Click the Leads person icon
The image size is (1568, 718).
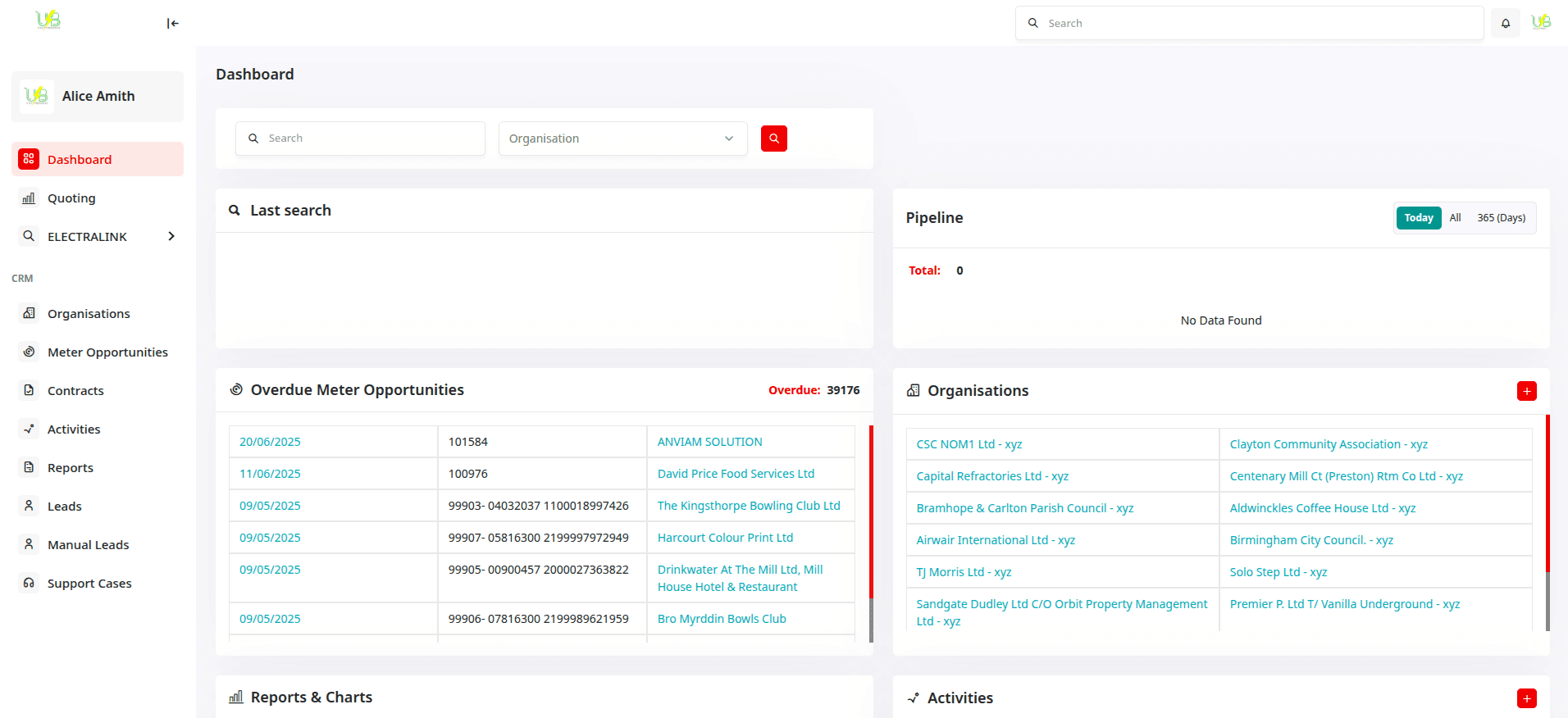pos(29,506)
